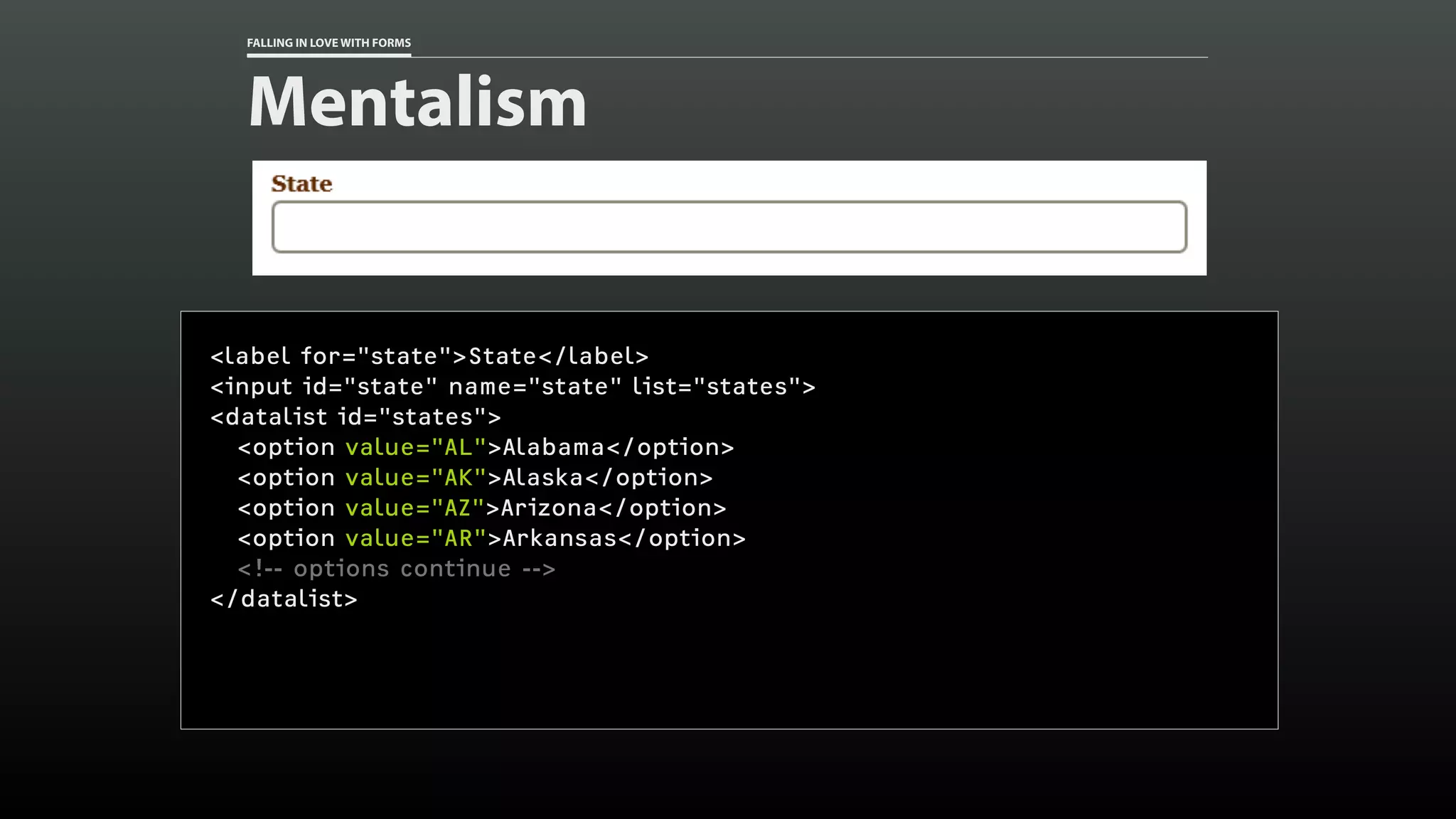Click the label for state code line
This screenshot has height=819, width=1456.
pyautogui.click(x=429, y=356)
